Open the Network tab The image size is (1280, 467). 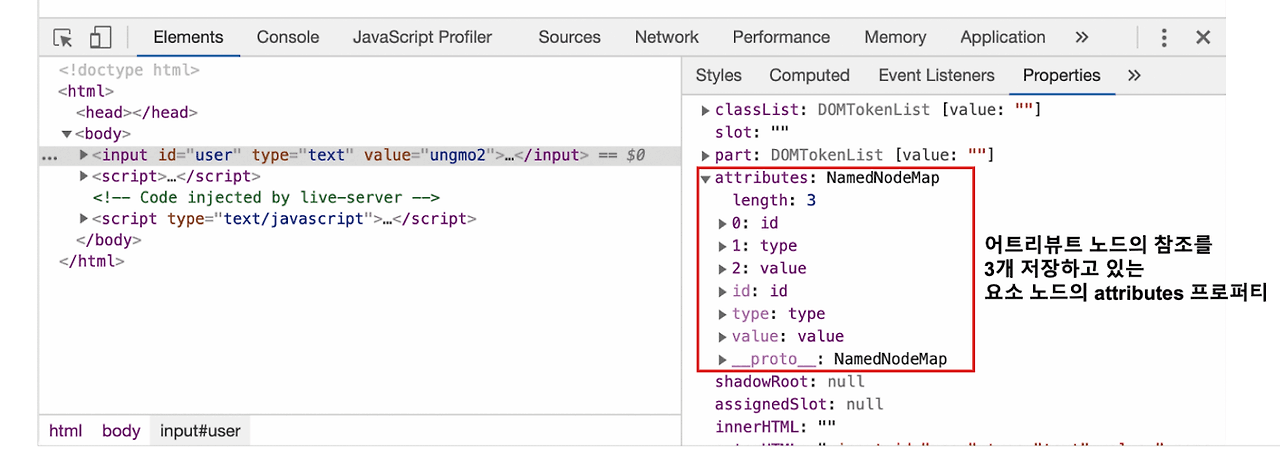666,37
